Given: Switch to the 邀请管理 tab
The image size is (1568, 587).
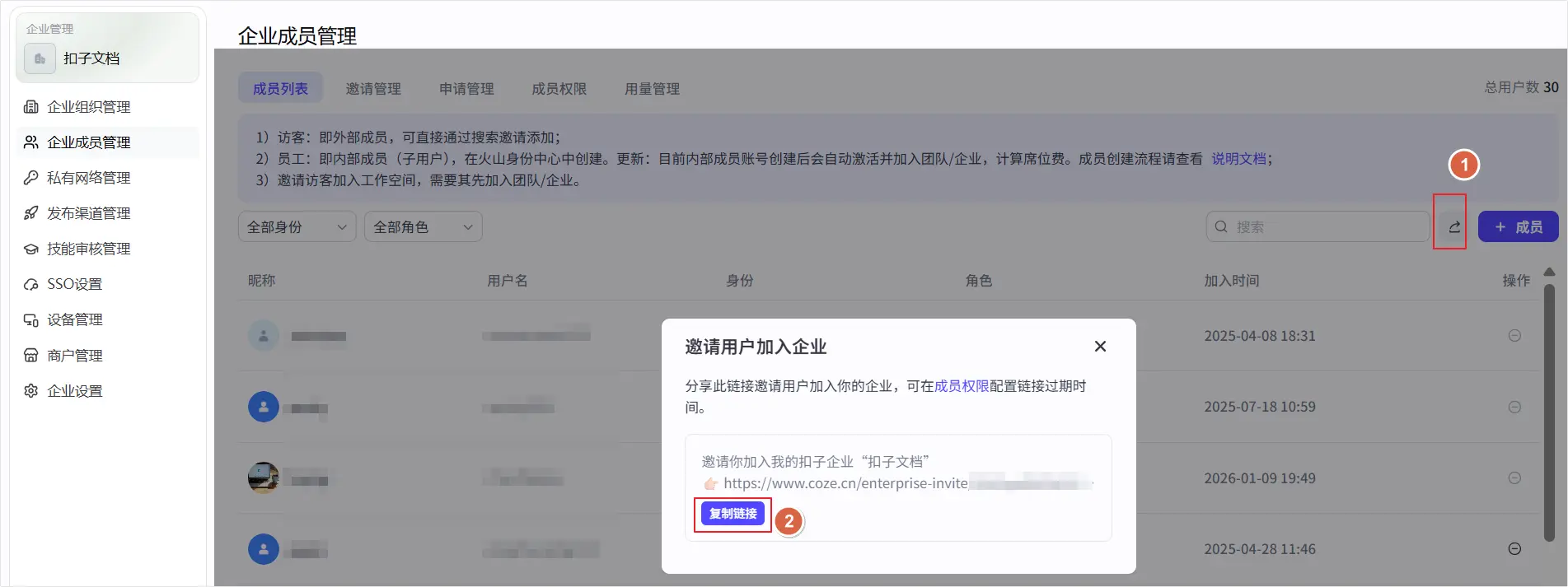Looking at the screenshot, I should click(x=373, y=88).
